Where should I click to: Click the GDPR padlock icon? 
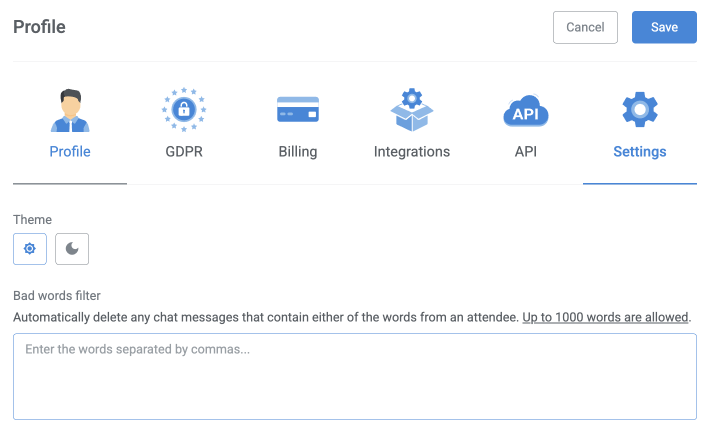[x=184, y=111]
